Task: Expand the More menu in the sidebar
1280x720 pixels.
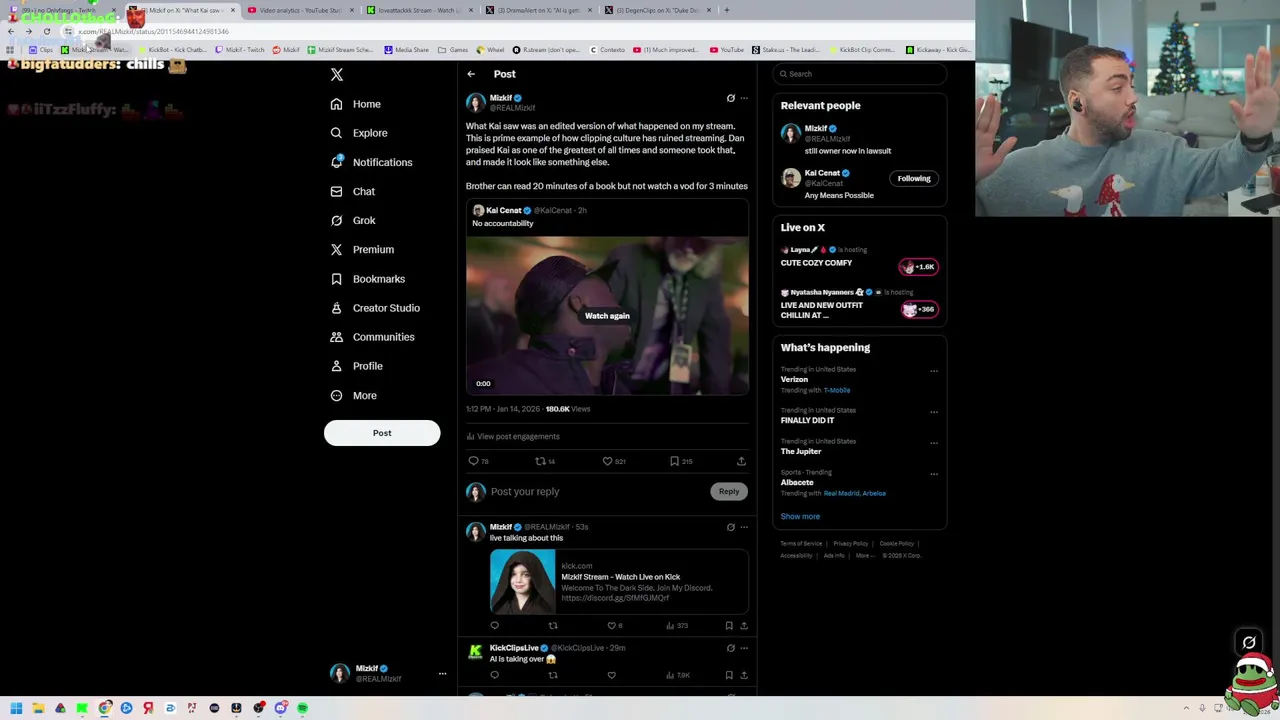Action: pos(353,395)
